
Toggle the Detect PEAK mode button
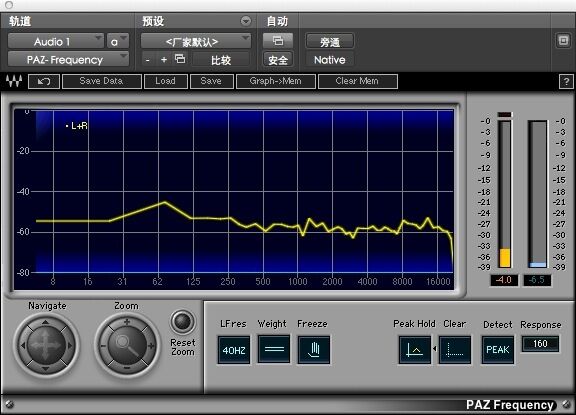coord(498,350)
